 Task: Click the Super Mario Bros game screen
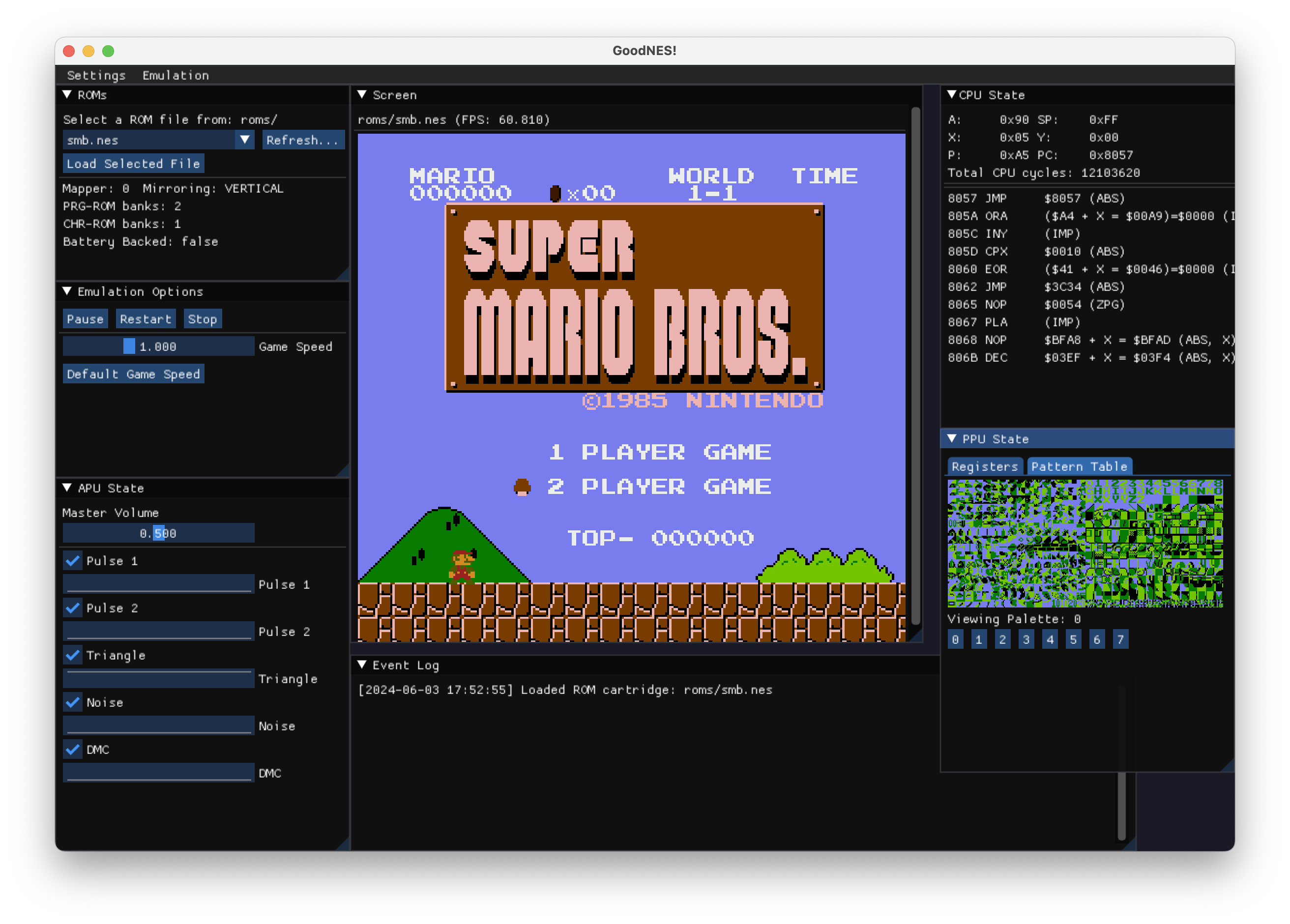click(631, 388)
